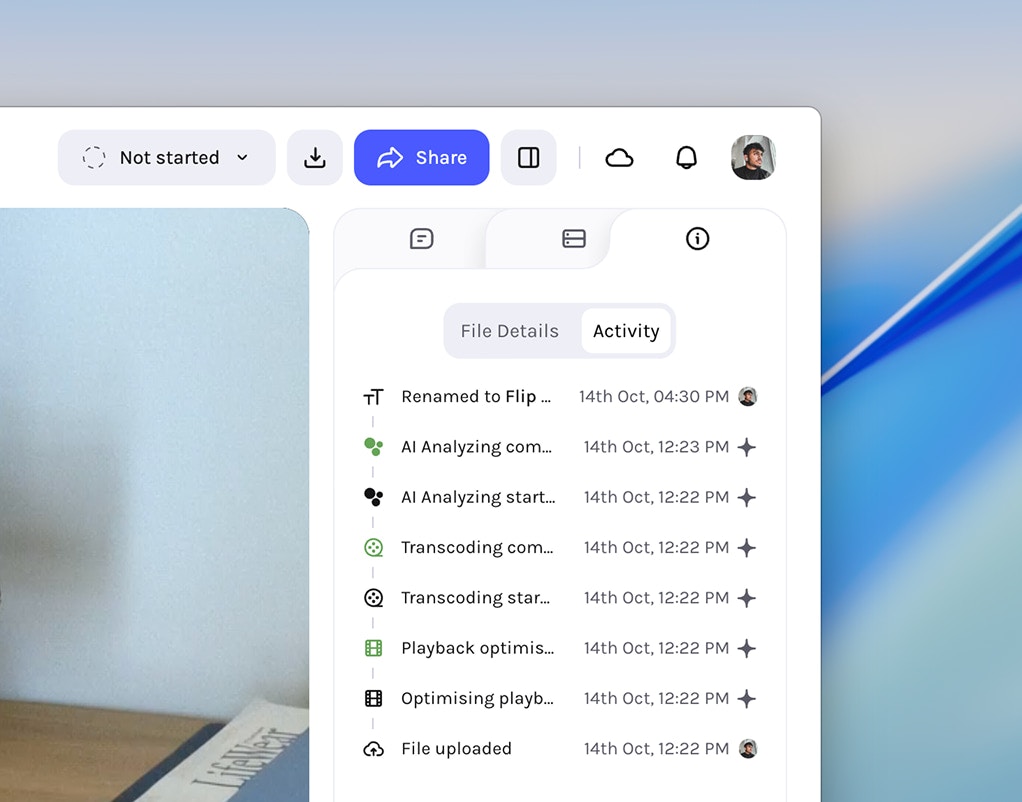Click the video preview image
This screenshot has height=802, width=1022.
click(x=154, y=505)
